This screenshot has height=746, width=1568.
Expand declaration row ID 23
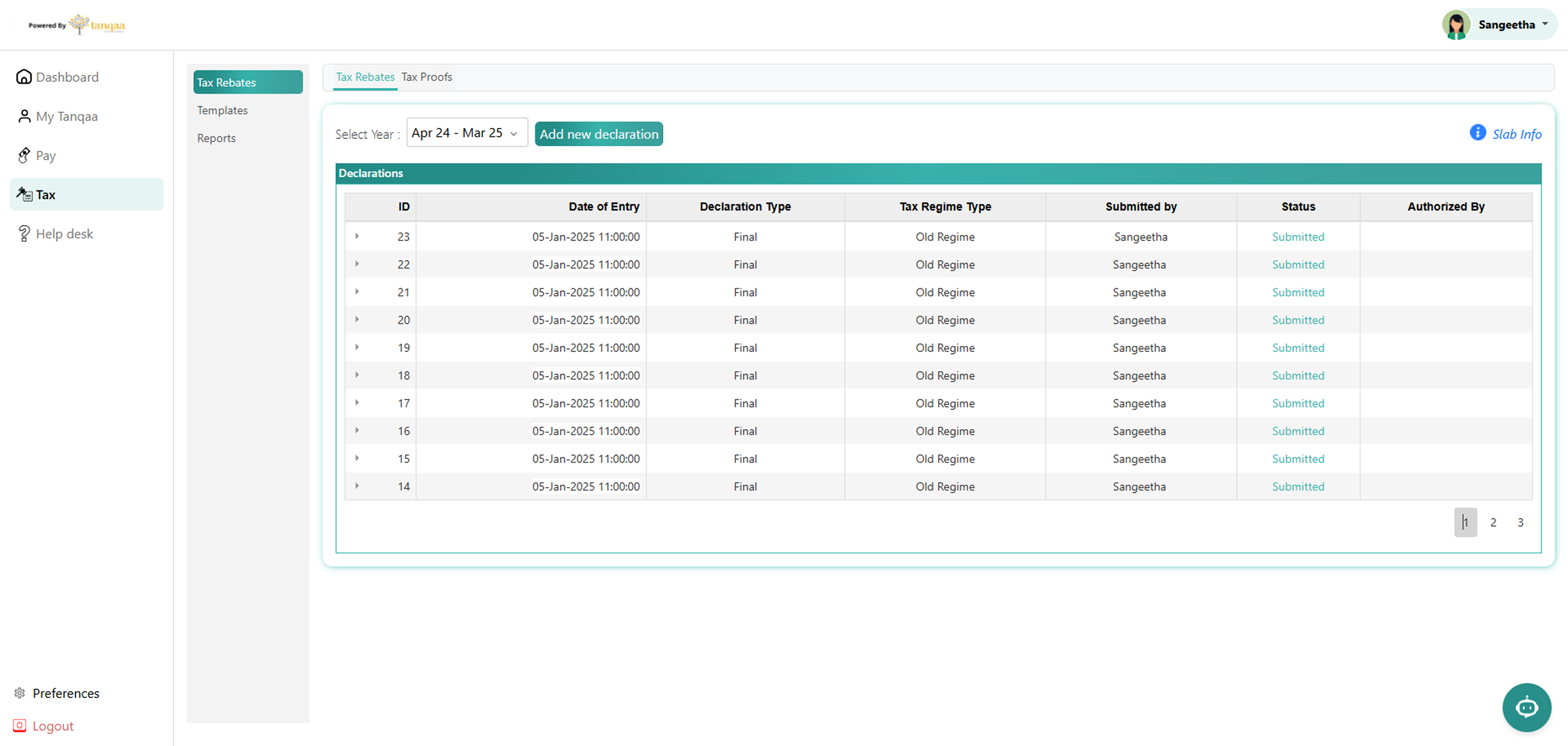tap(357, 236)
